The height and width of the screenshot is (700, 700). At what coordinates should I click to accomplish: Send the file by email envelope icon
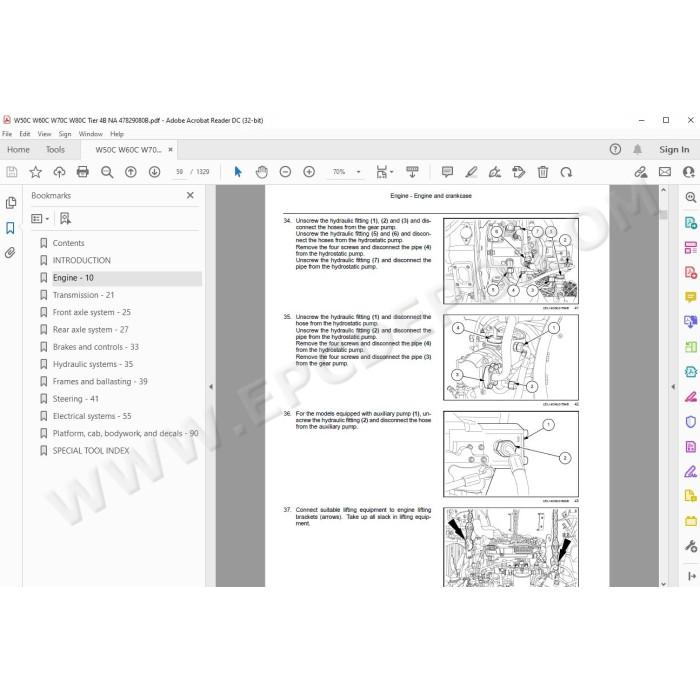665,172
